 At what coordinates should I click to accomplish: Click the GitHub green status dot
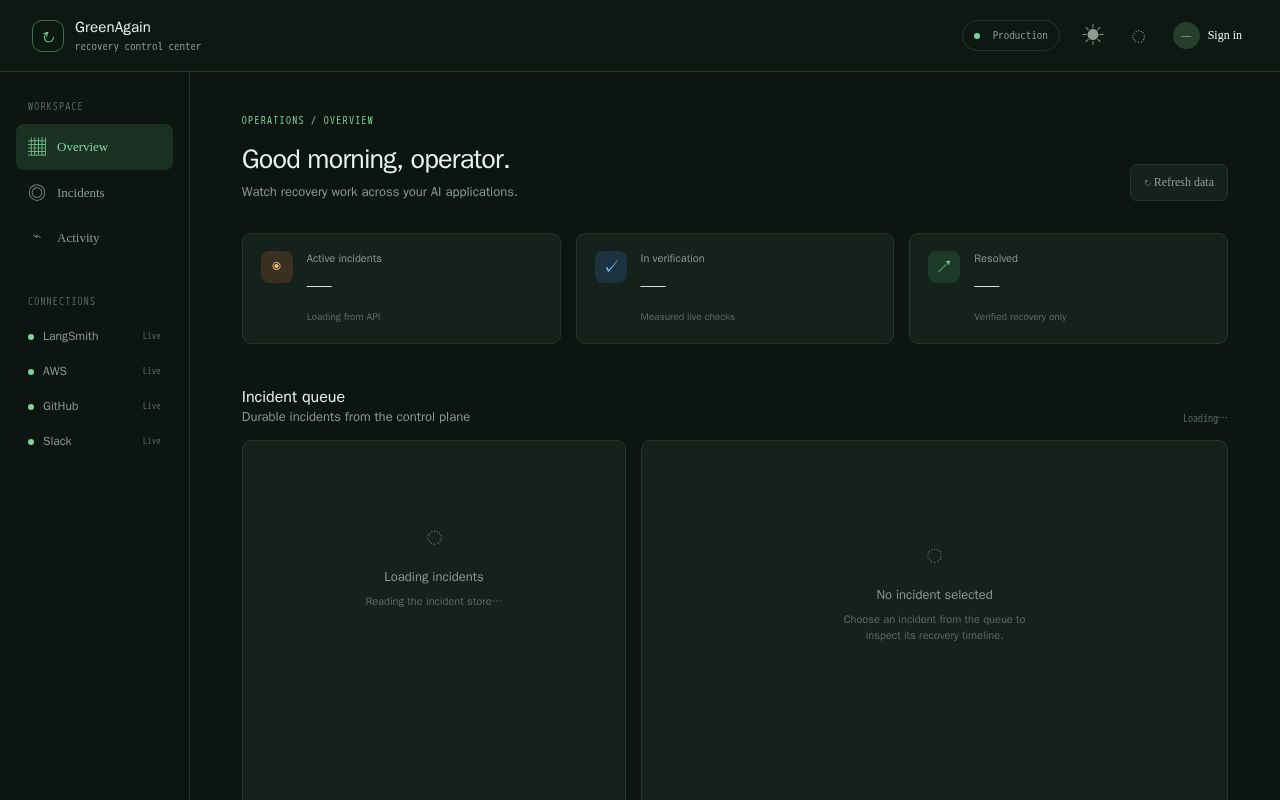[x=31, y=407]
